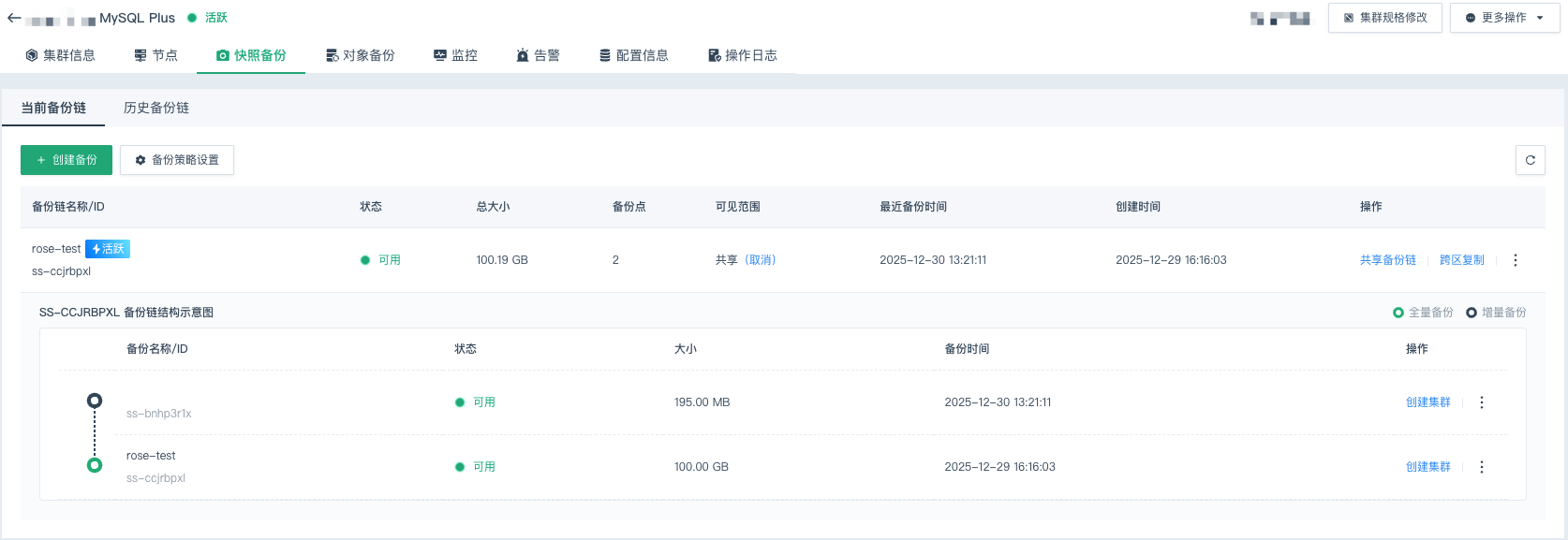Image resolution: width=1568 pixels, height=540 pixels.
Task: Click 集群规格修改 button
Action: [1384, 18]
